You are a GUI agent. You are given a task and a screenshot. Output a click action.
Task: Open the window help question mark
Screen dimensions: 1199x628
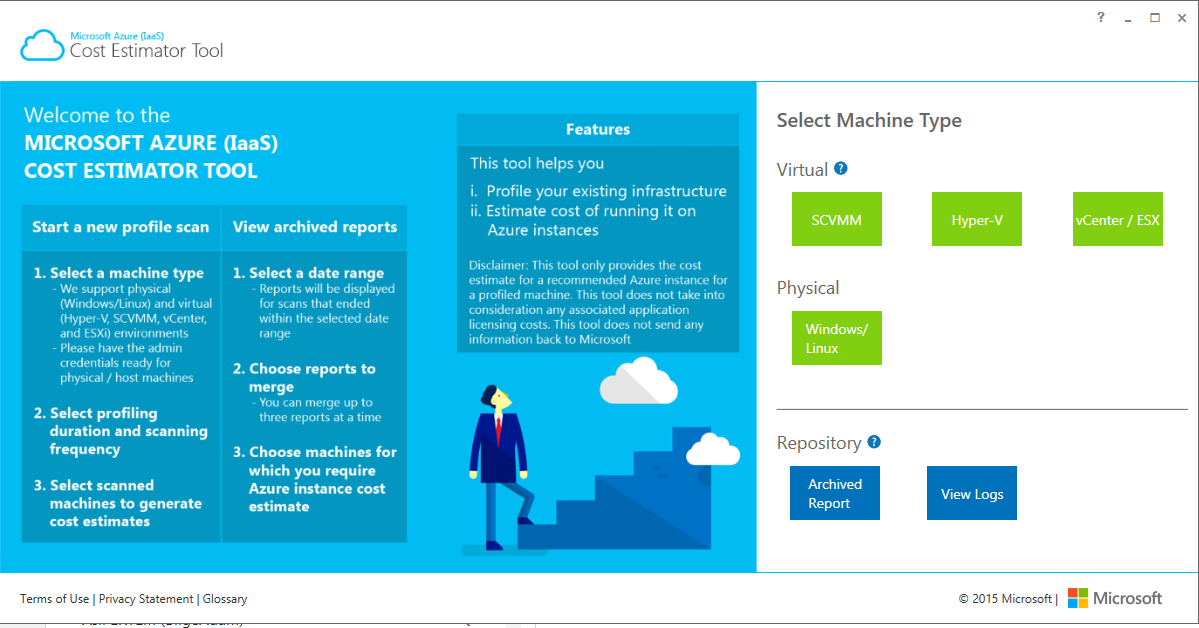1100,17
